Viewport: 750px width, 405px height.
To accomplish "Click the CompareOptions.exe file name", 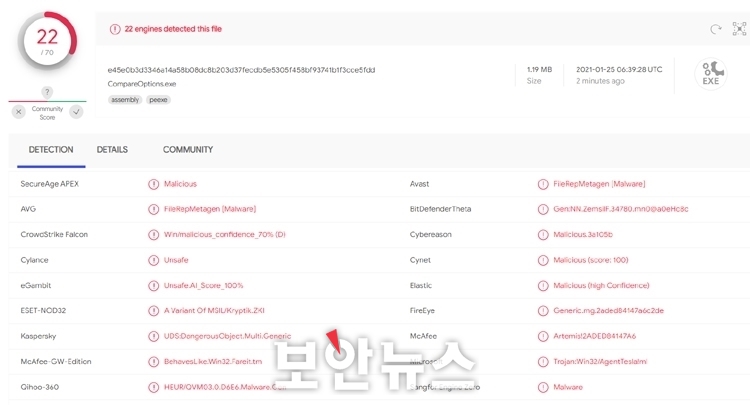I will (x=142, y=84).
